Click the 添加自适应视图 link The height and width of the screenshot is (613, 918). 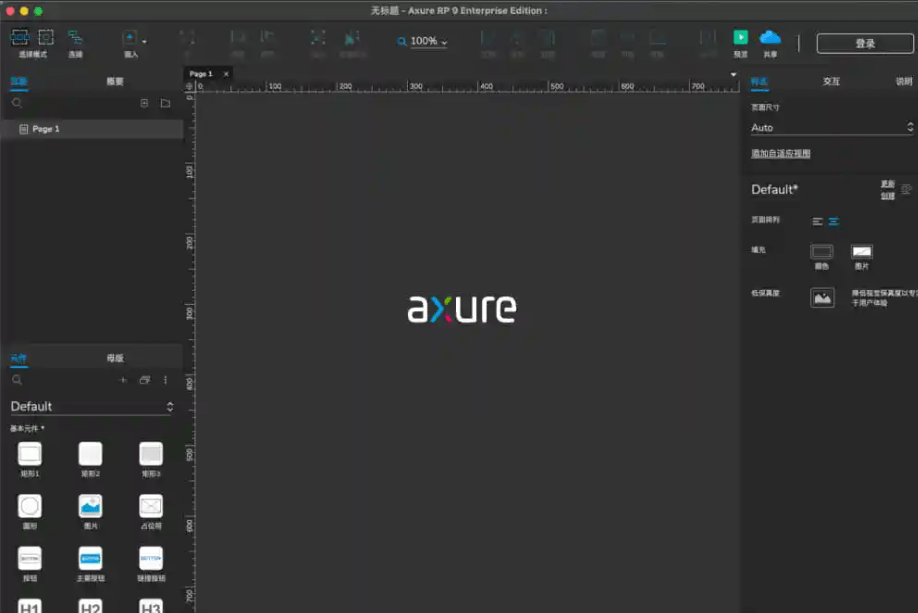coord(782,152)
